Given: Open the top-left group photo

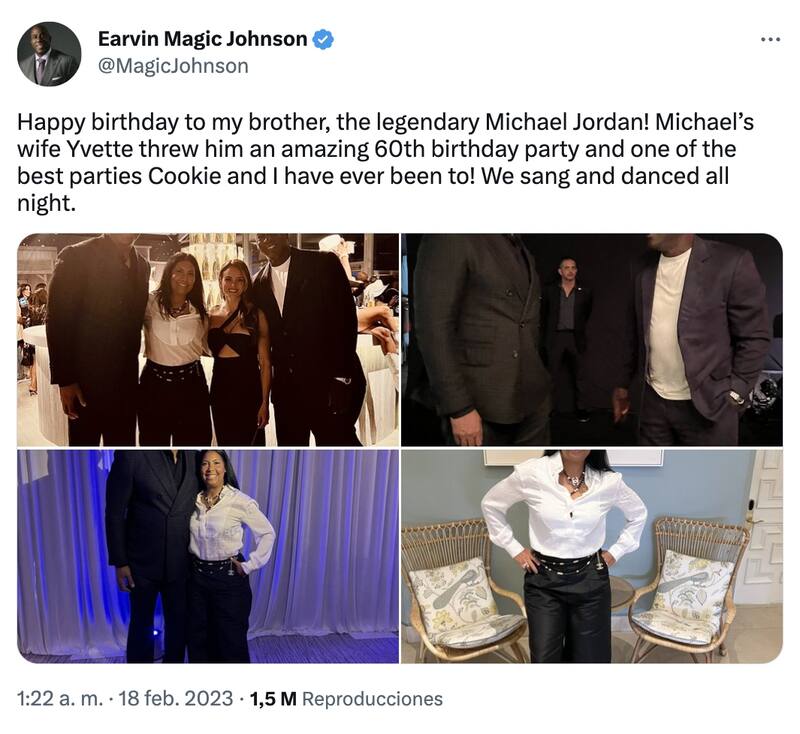Looking at the screenshot, I should point(207,340).
